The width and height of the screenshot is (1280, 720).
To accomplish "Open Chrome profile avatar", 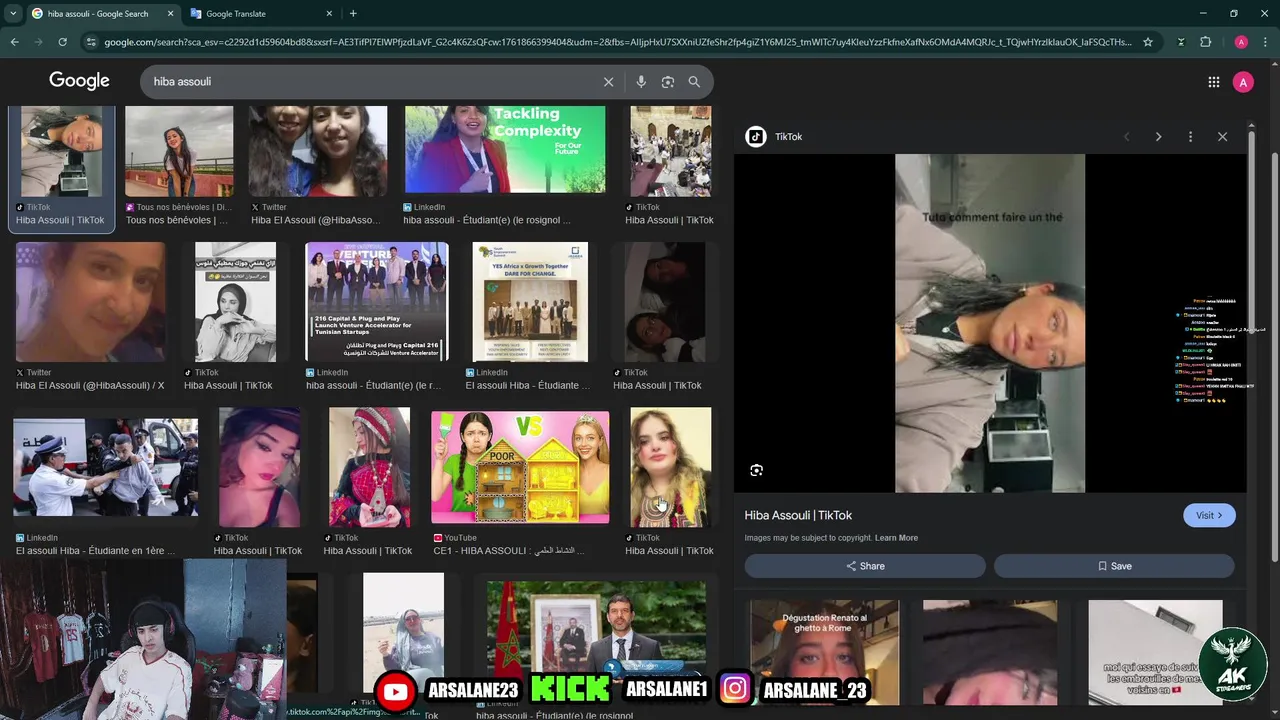I will (1241, 42).
